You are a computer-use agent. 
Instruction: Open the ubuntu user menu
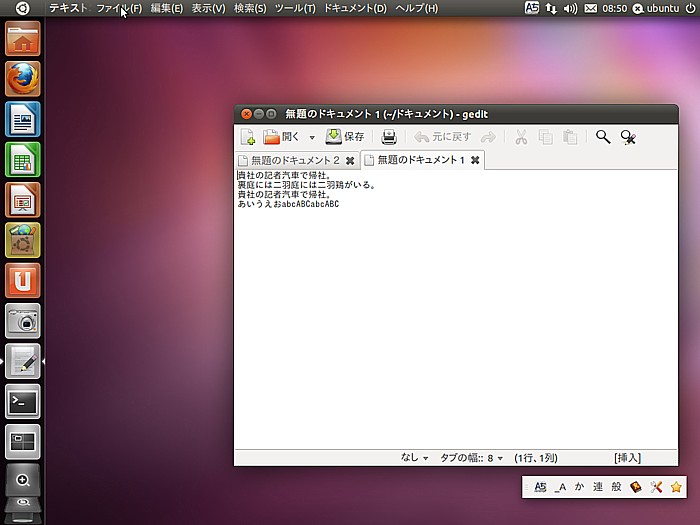[x=656, y=8]
